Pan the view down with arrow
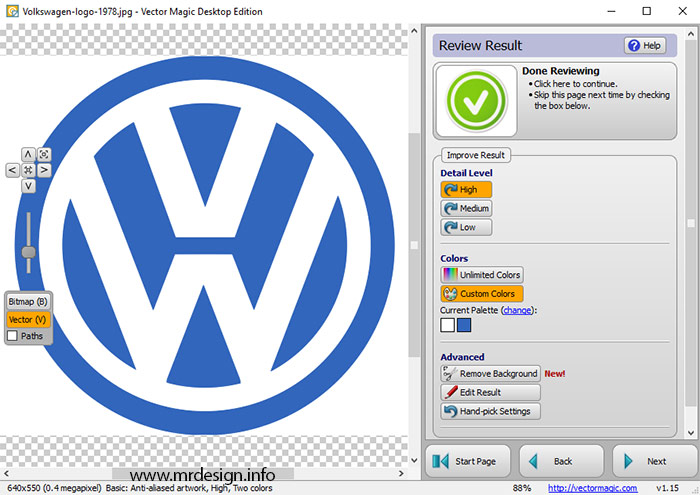The width and height of the screenshot is (700, 495). click(28, 186)
